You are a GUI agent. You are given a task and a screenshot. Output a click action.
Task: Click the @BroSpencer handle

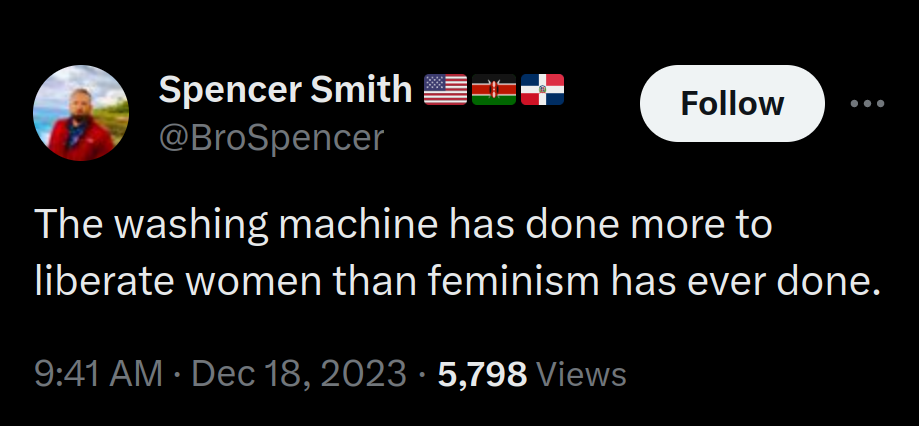point(271,138)
